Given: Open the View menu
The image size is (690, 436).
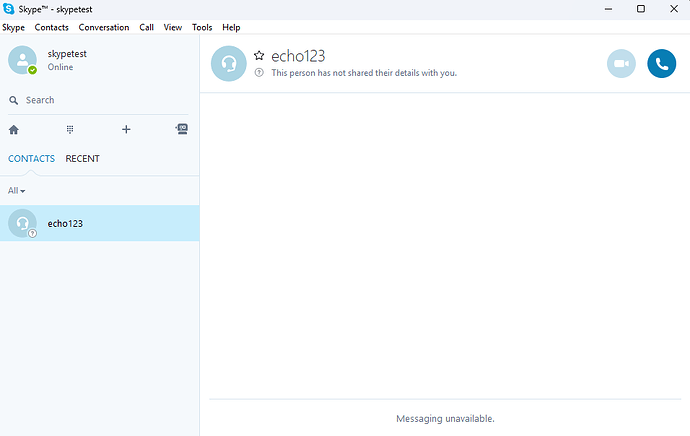Looking at the screenshot, I should pyautogui.click(x=172, y=27).
